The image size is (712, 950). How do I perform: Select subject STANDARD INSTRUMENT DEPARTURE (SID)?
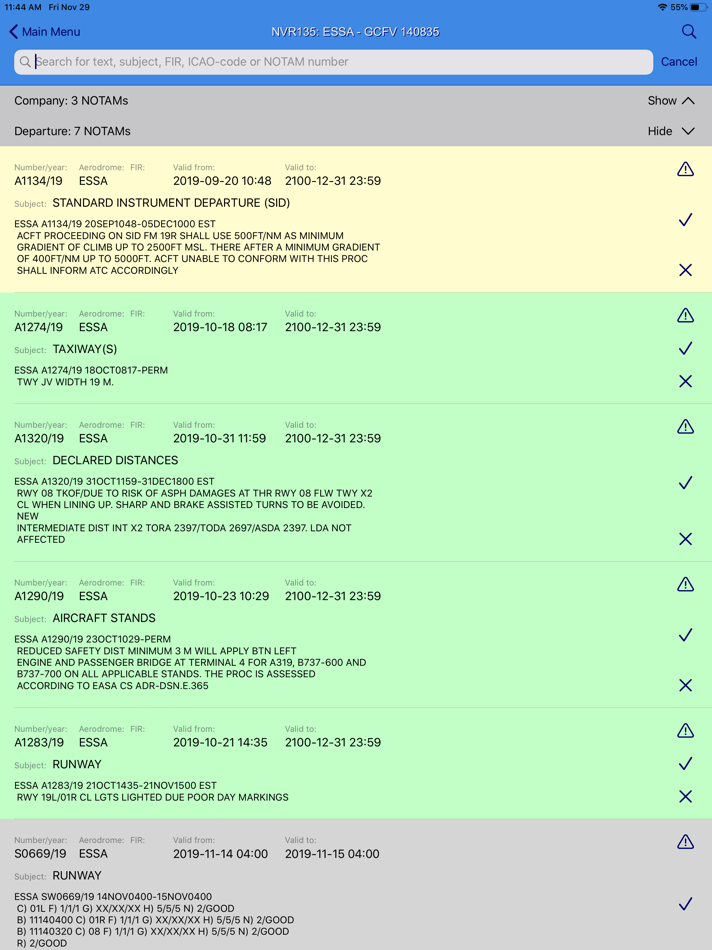pyautogui.click(x=171, y=203)
